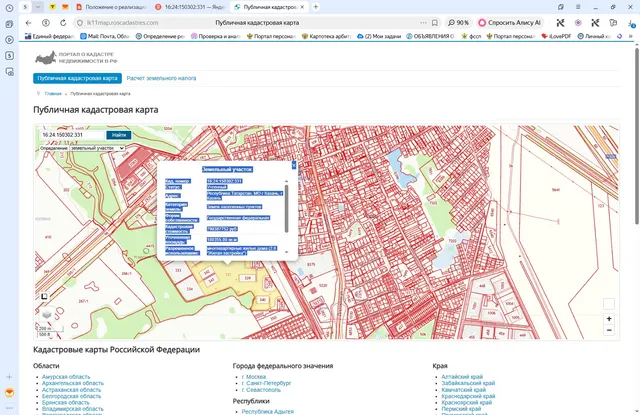Open 'ОБЪЯВЛЕНИЯ' bookmark
This screenshot has width=640, height=415.
click(x=431, y=36)
